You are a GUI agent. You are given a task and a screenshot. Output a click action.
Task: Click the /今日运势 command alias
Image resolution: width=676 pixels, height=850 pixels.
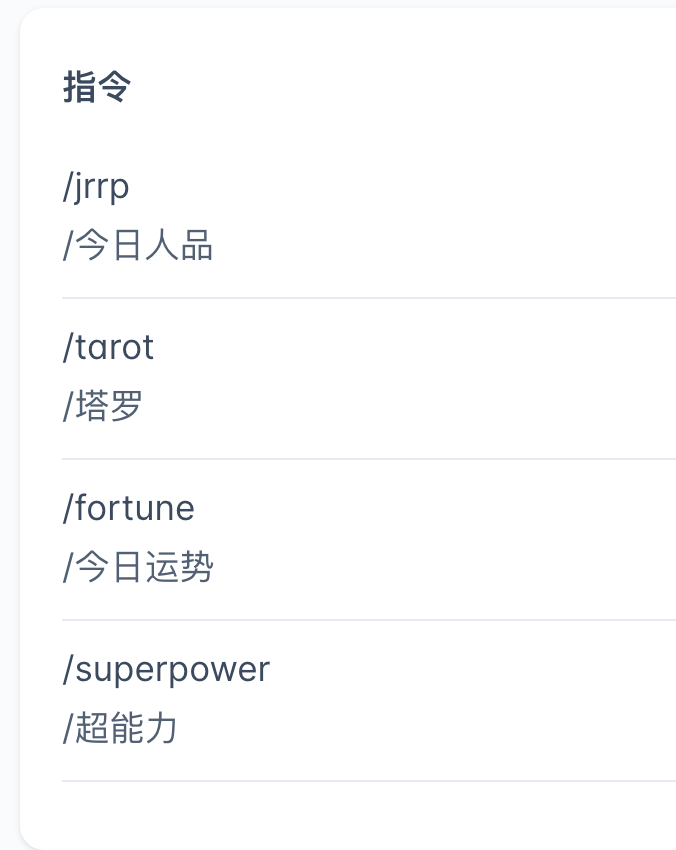[138, 568]
